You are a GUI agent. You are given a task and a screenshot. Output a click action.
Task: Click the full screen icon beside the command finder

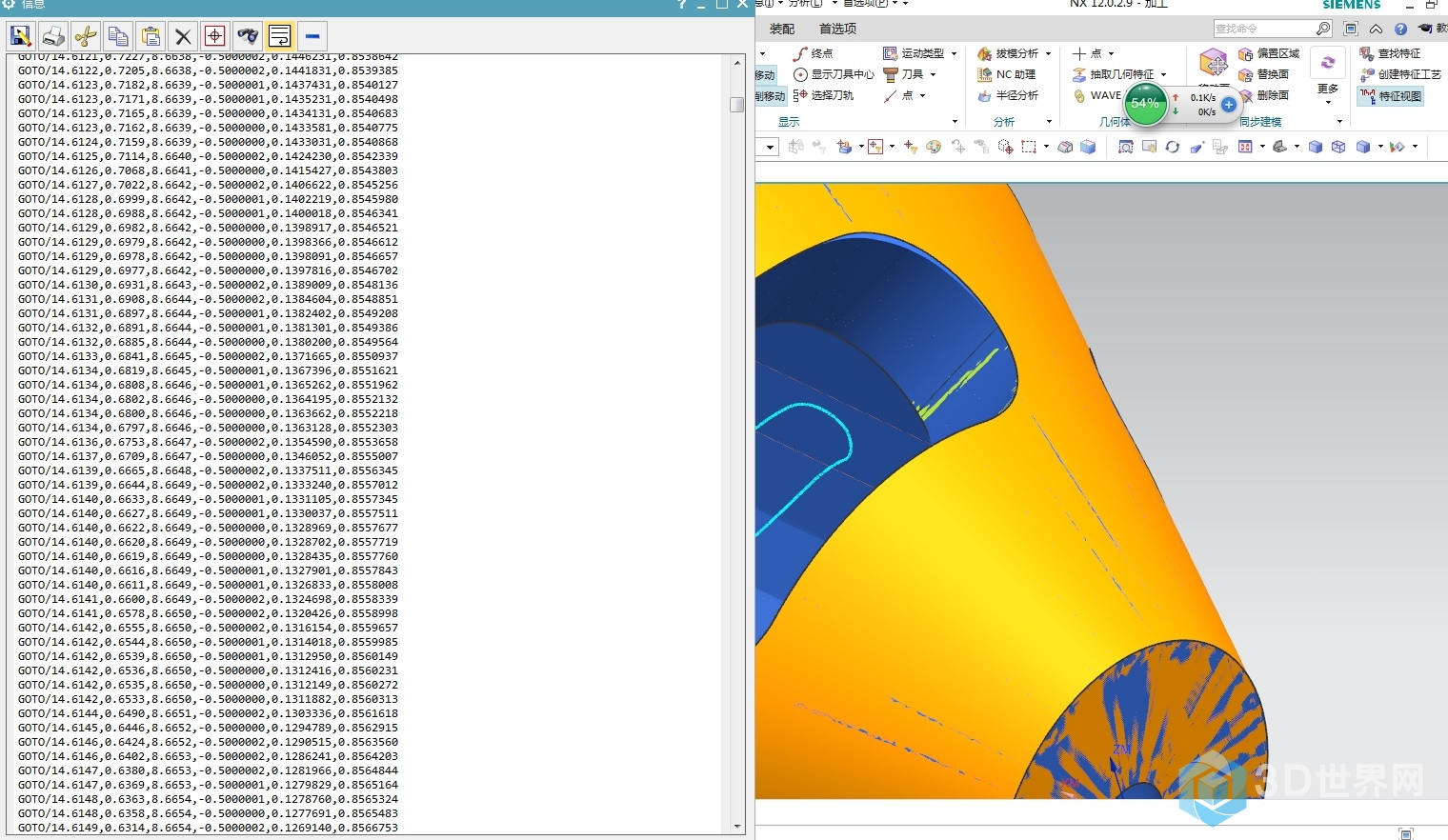(x=1351, y=29)
